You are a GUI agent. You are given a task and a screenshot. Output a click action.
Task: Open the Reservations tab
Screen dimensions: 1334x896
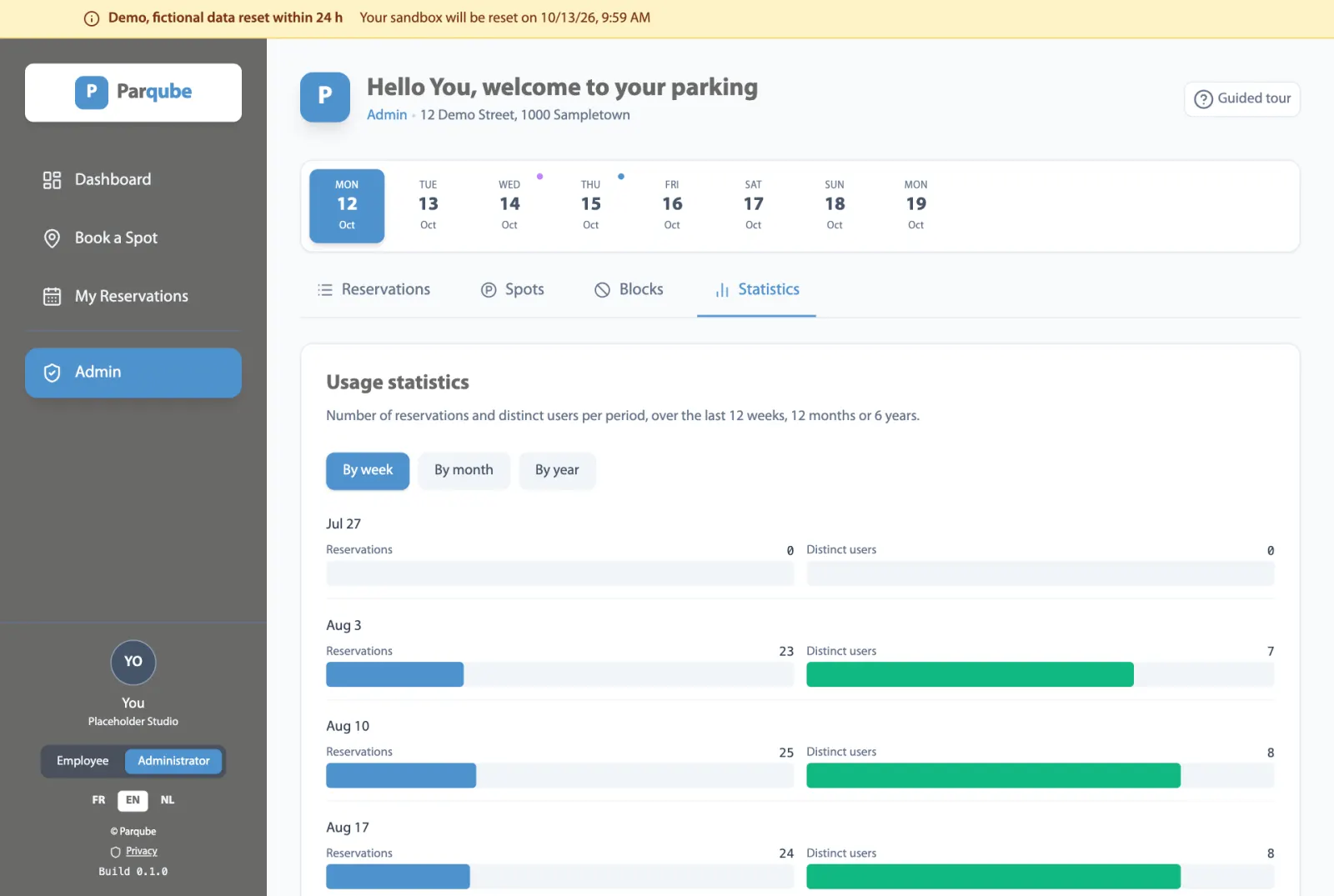tap(374, 290)
